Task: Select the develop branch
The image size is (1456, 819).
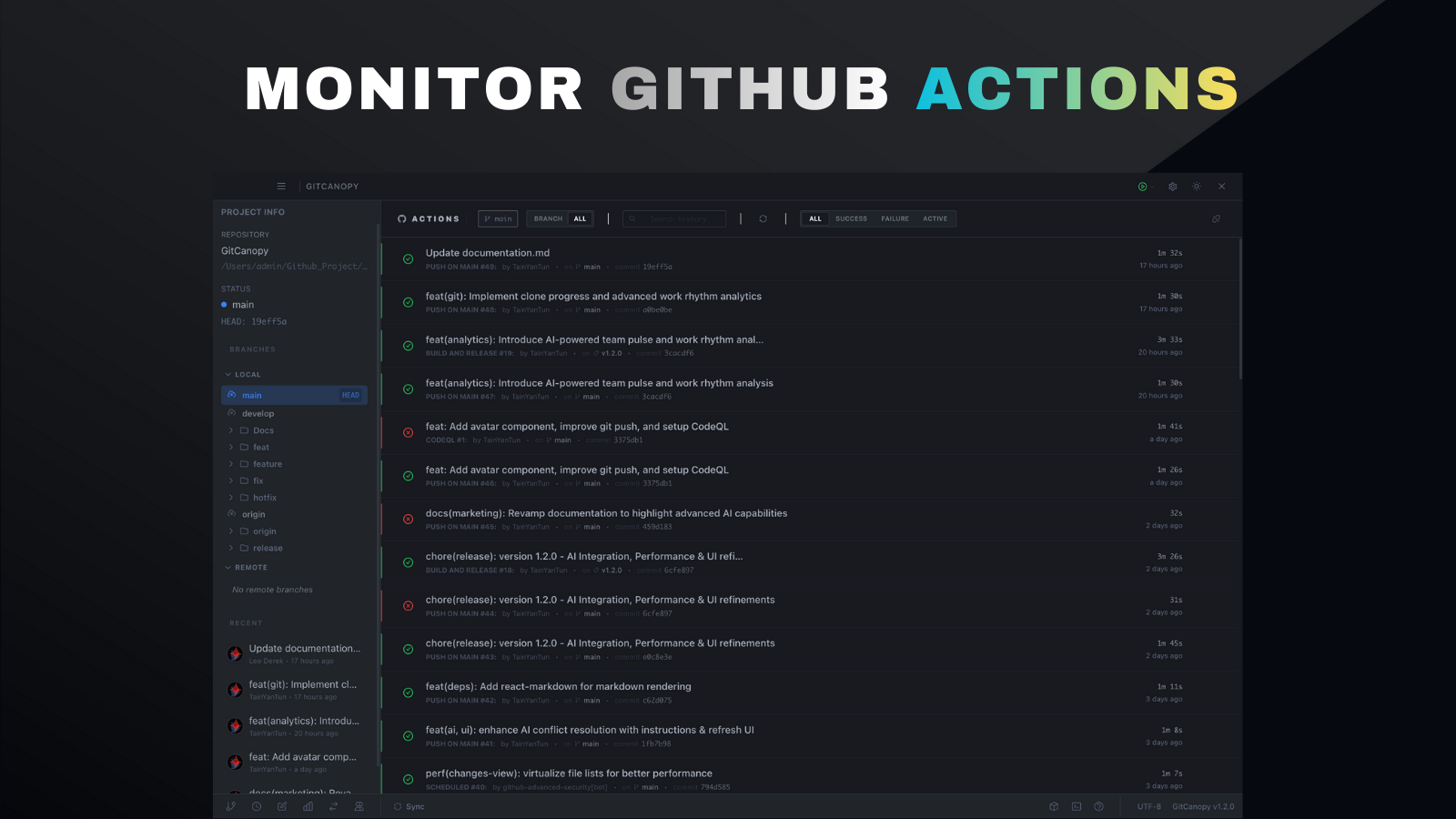Action: [258, 413]
